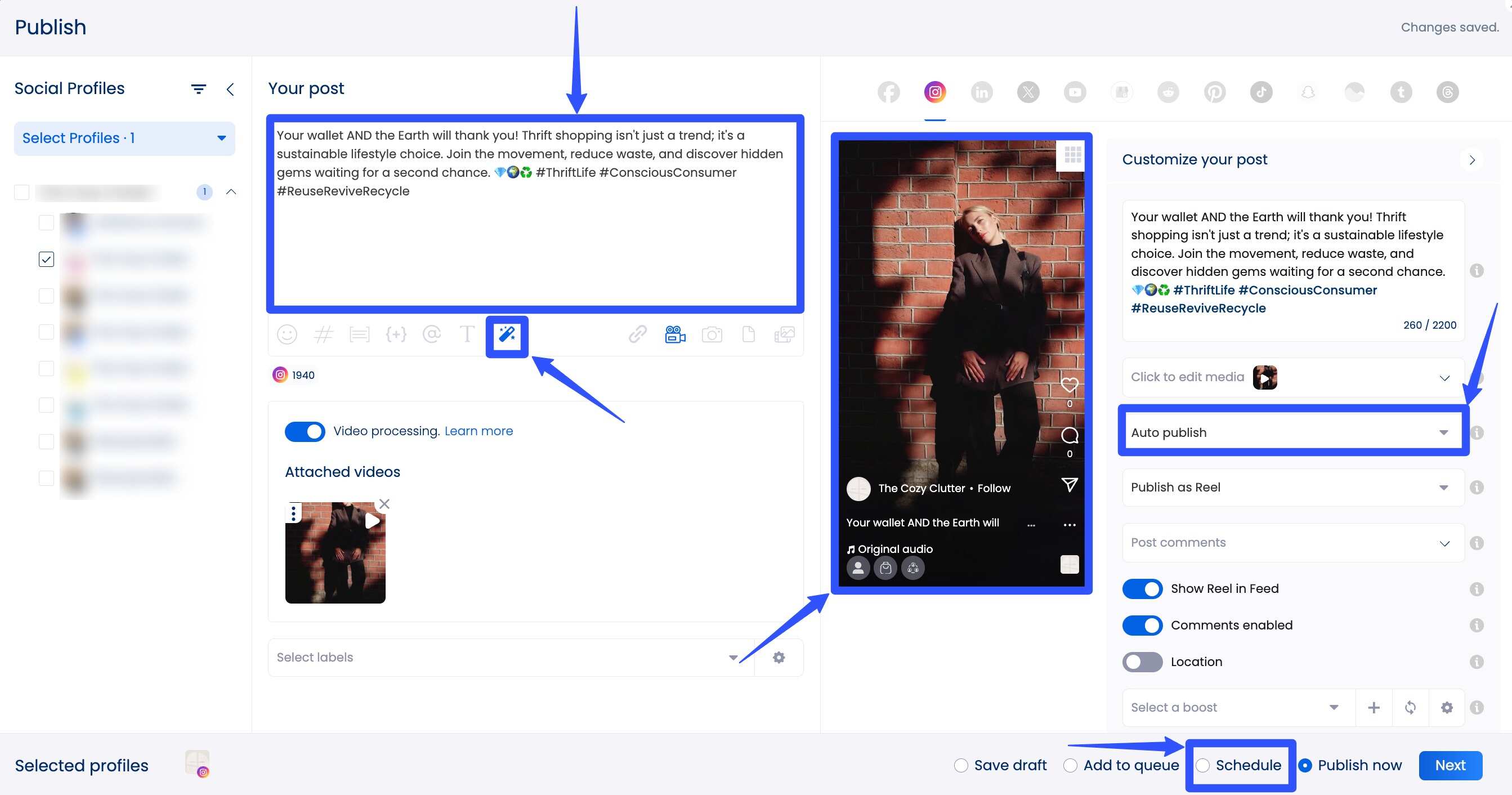Open the Select Profiles dropdown
This screenshot has height=795, width=1512.
point(124,139)
